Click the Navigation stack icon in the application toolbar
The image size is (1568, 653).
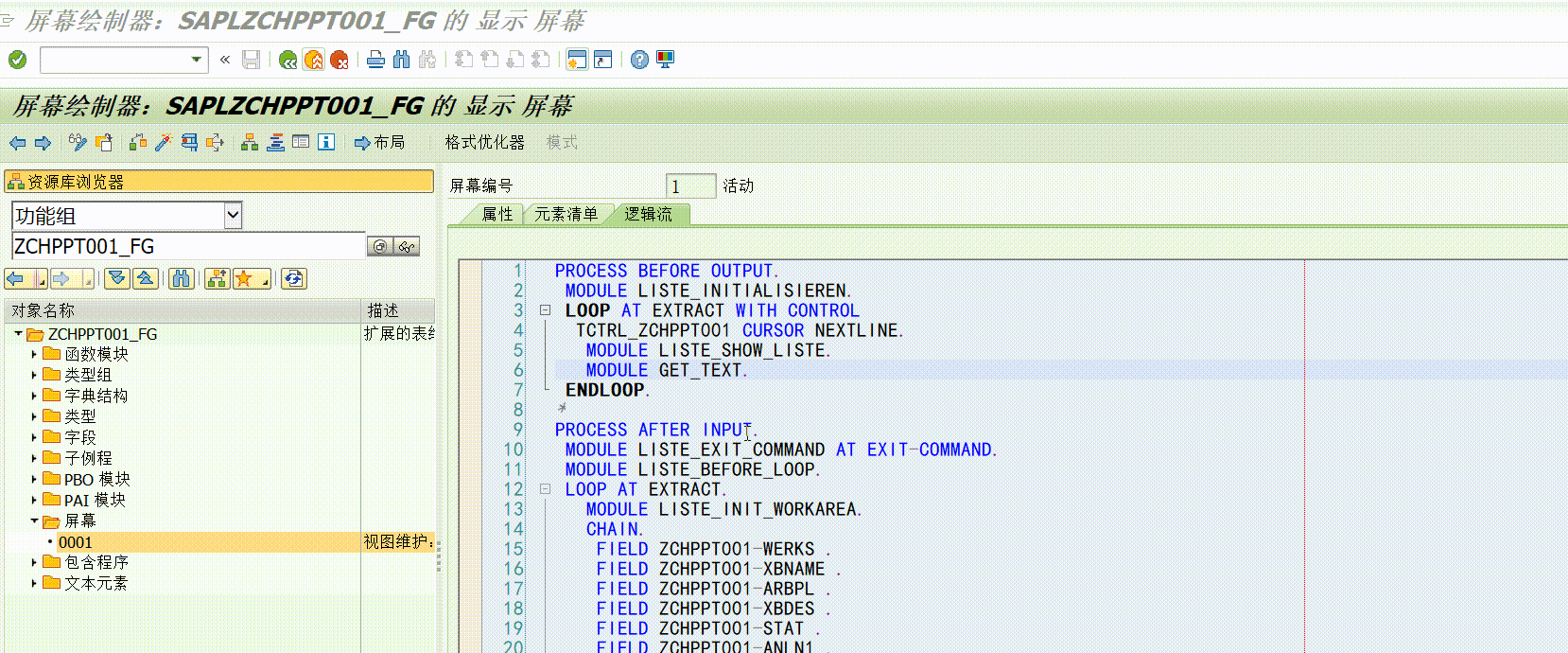click(x=275, y=143)
